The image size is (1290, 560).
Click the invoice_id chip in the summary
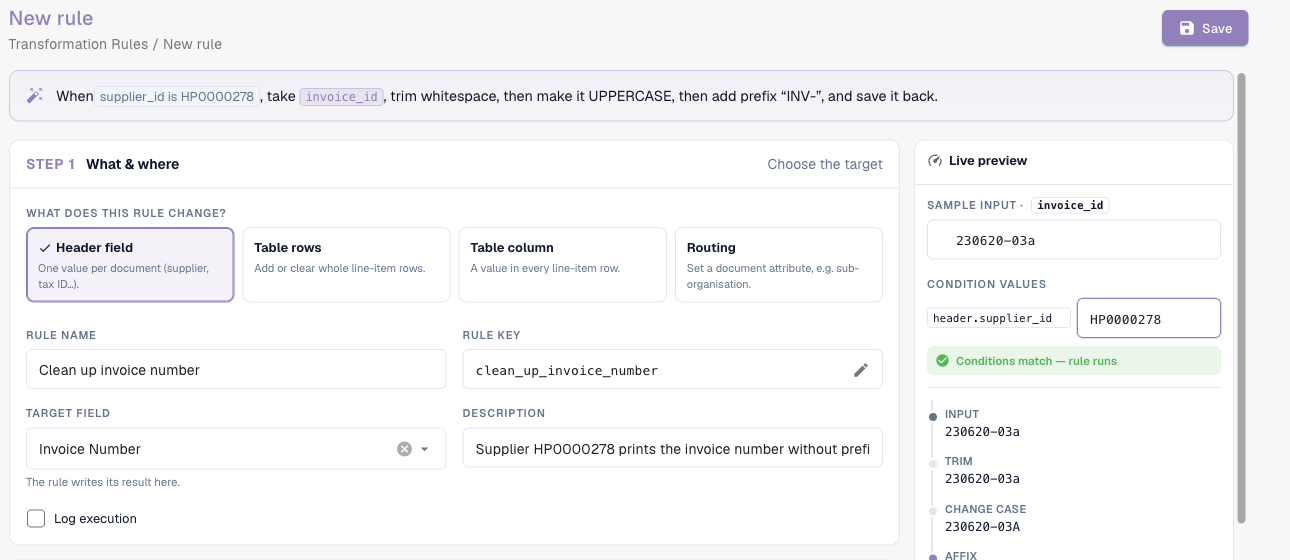click(341, 97)
